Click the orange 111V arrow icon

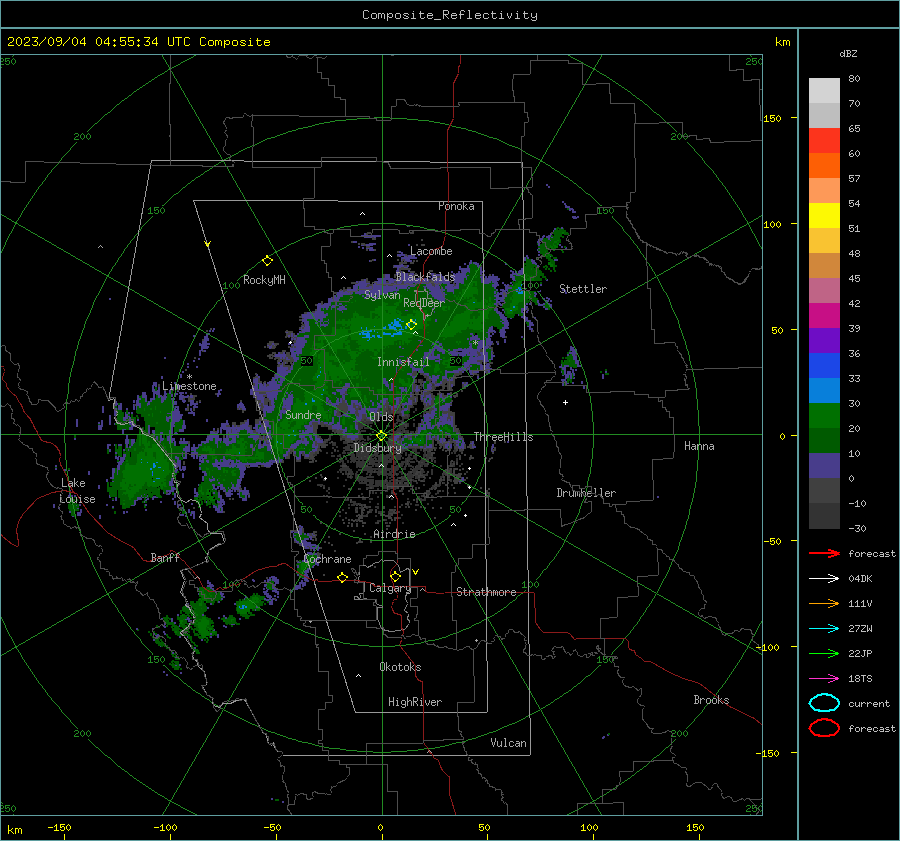point(824,603)
